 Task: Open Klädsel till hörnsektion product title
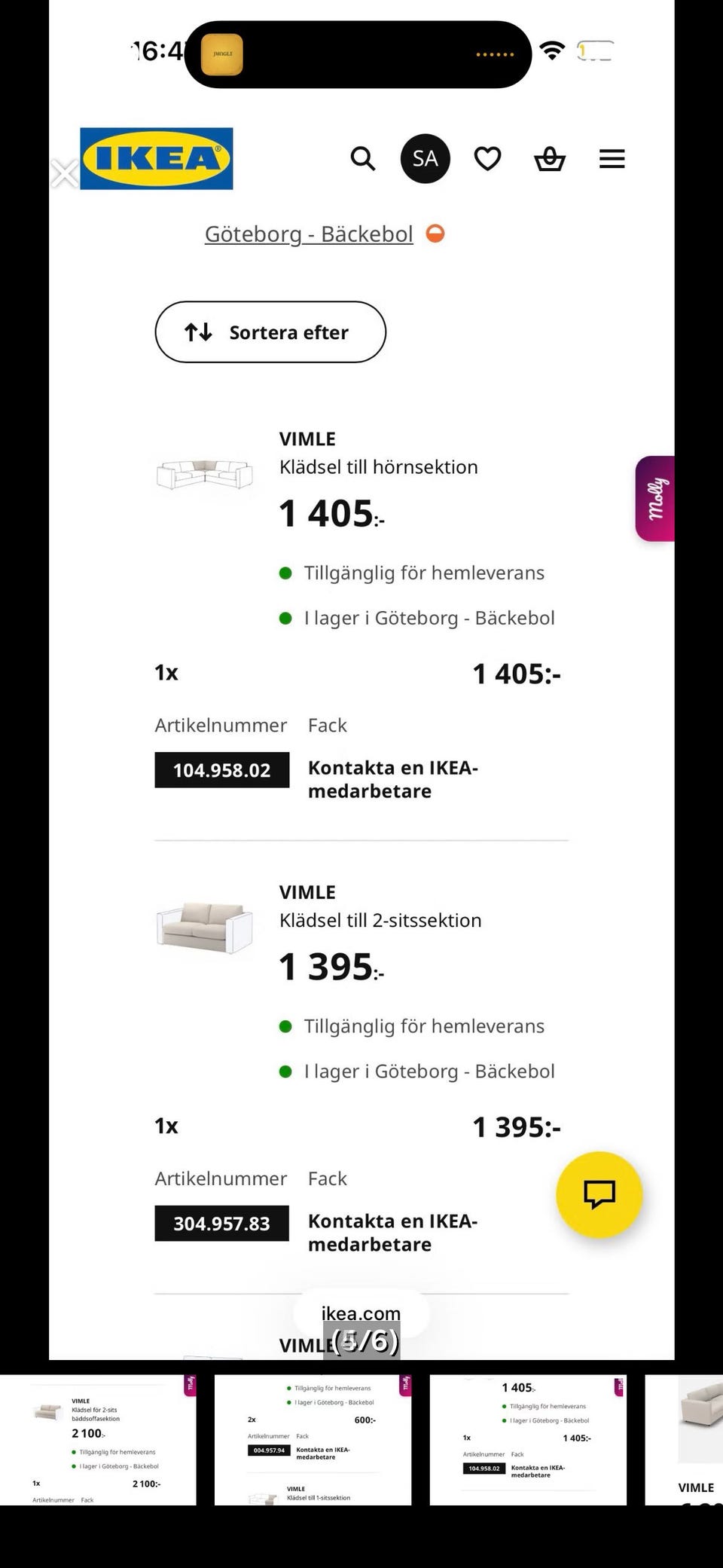pyautogui.click(x=378, y=467)
